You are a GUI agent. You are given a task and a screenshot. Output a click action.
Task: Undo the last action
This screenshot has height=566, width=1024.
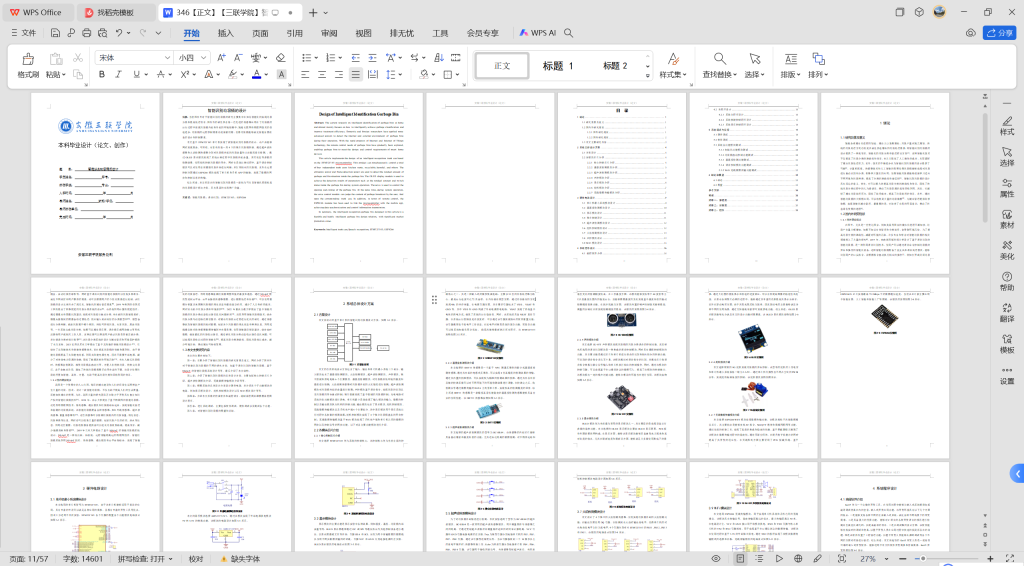119,33
